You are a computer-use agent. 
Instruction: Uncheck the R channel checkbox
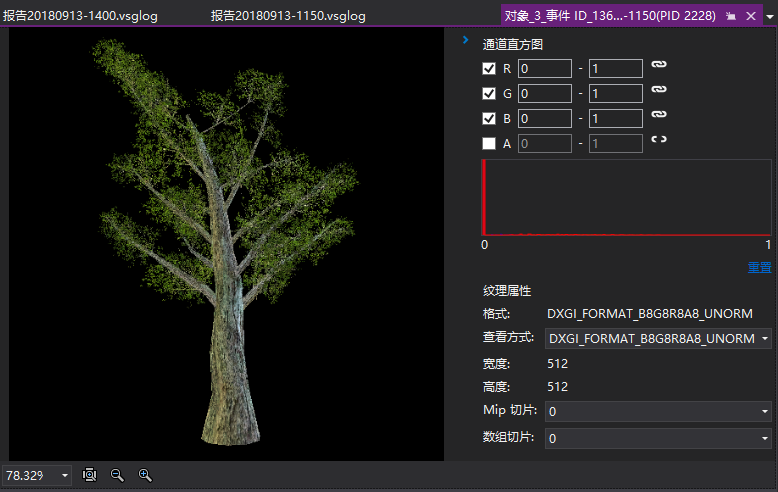tap(489, 68)
